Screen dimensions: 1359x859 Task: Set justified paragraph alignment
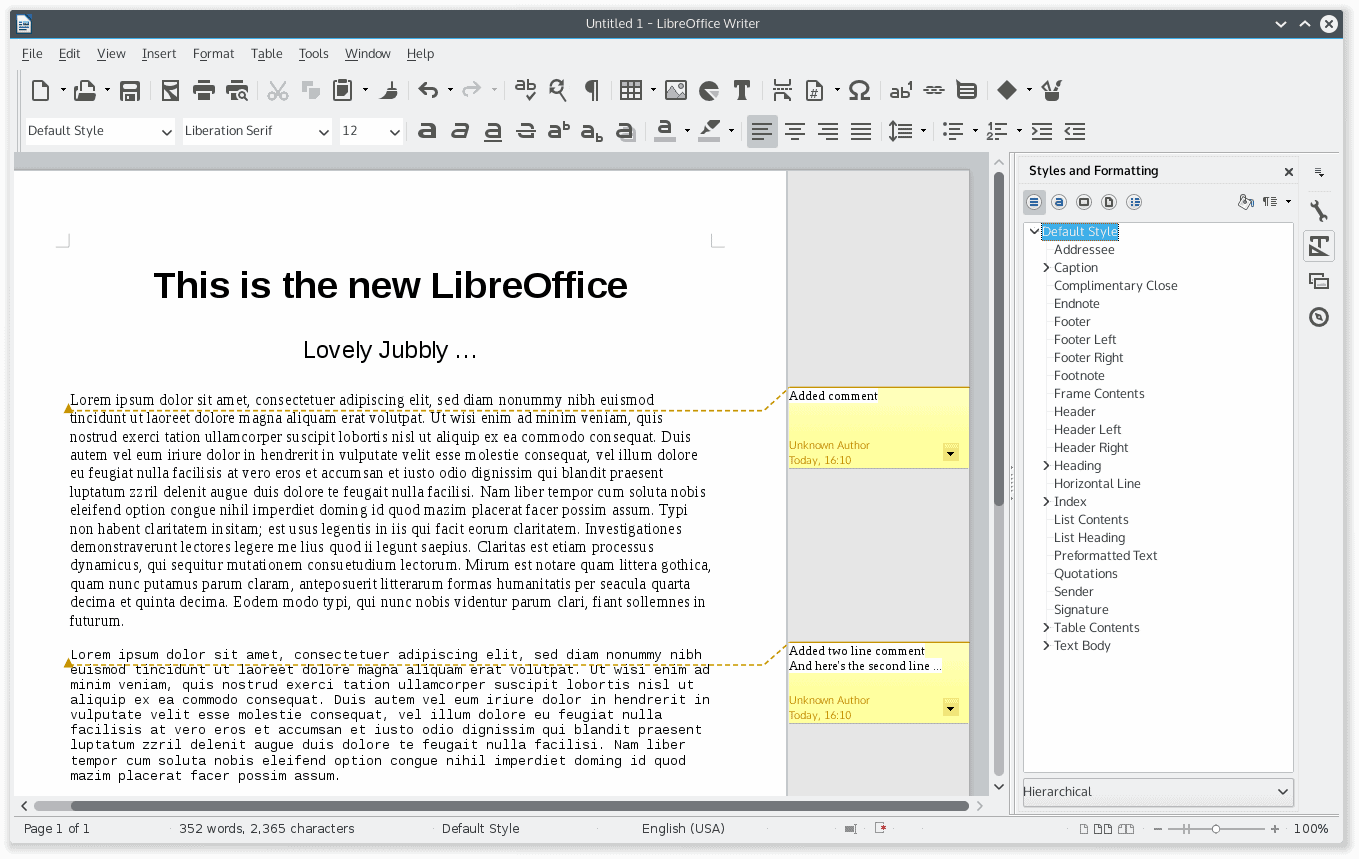click(861, 131)
